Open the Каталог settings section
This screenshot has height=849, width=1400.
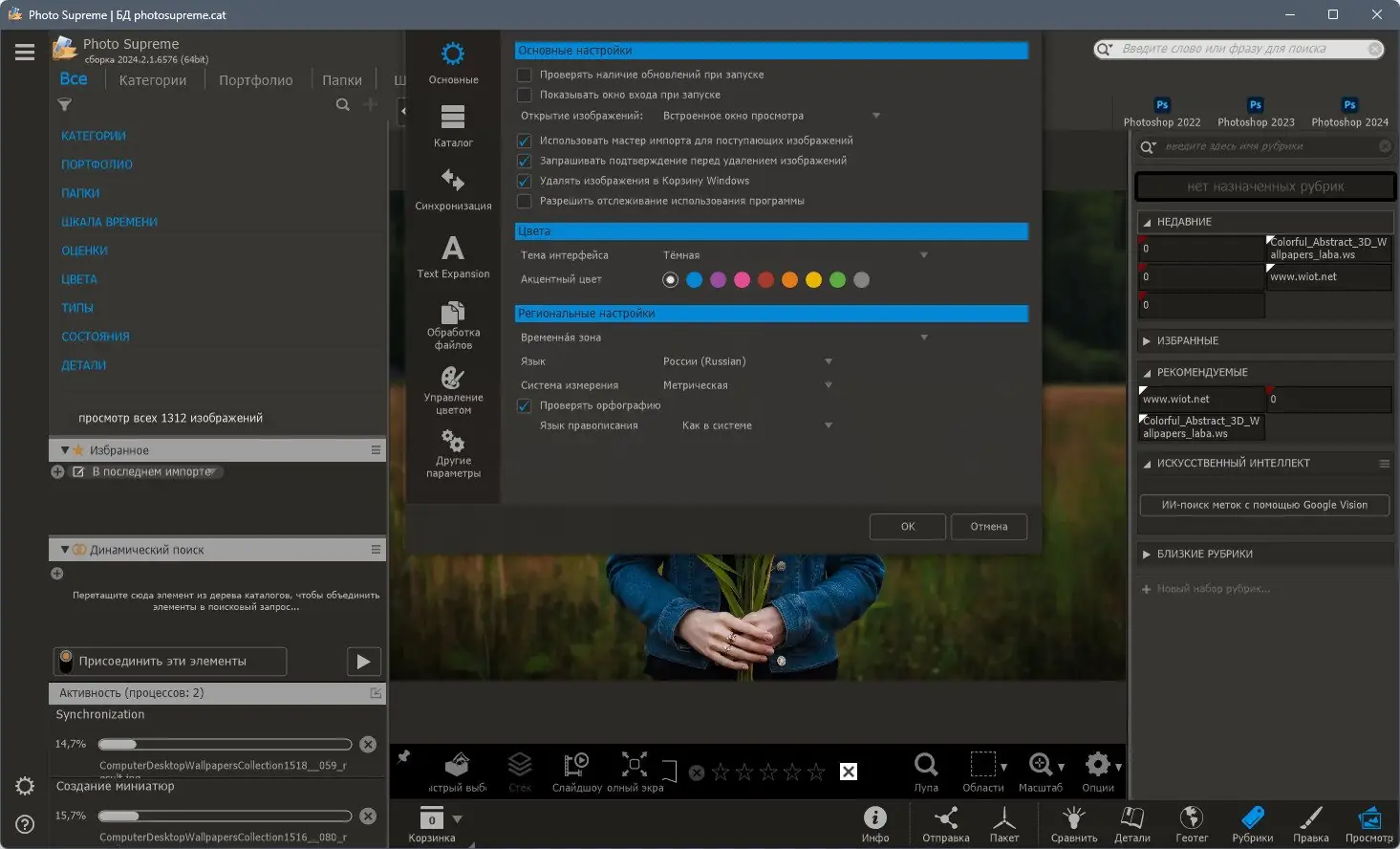pos(453,126)
